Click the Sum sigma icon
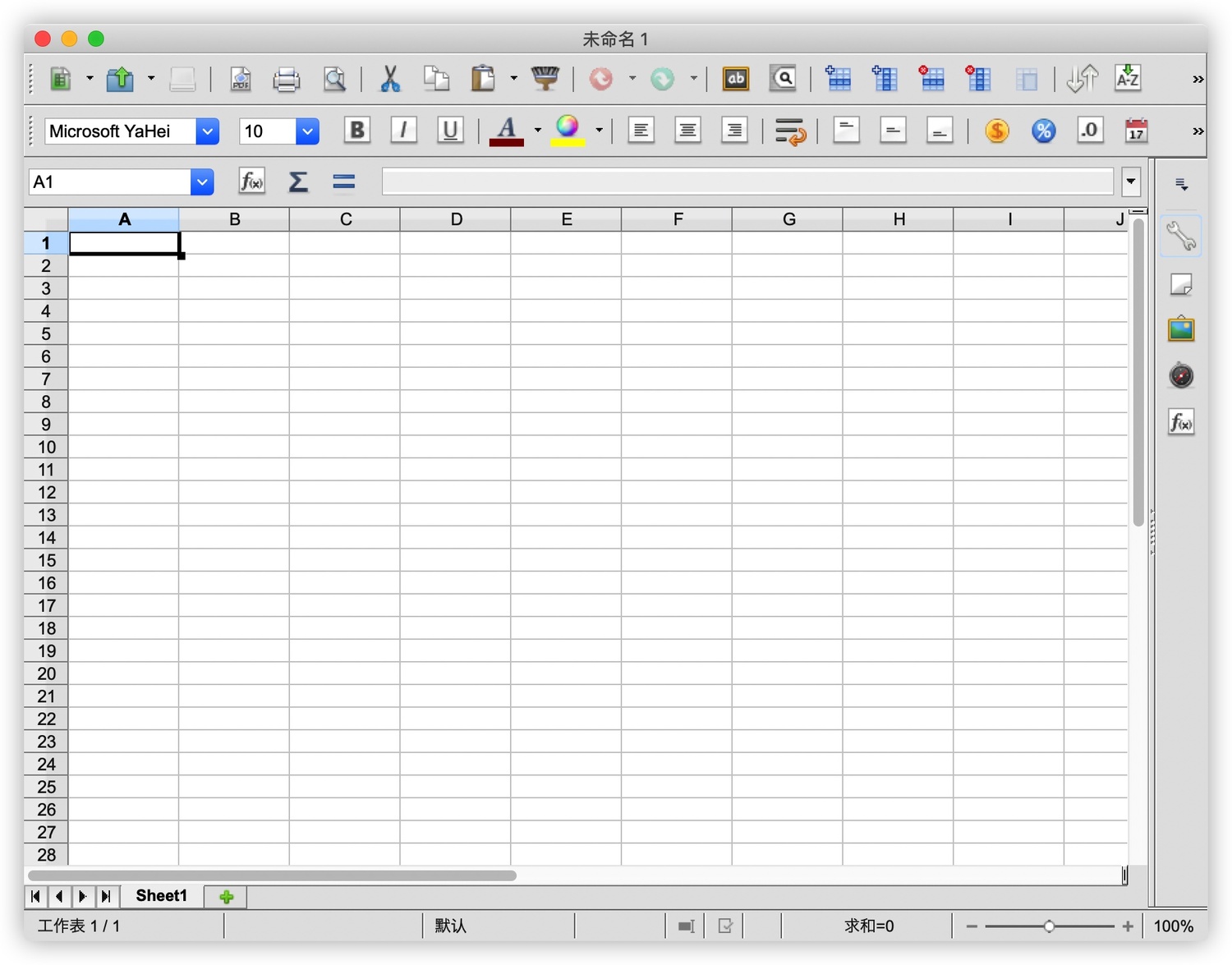 click(x=297, y=182)
